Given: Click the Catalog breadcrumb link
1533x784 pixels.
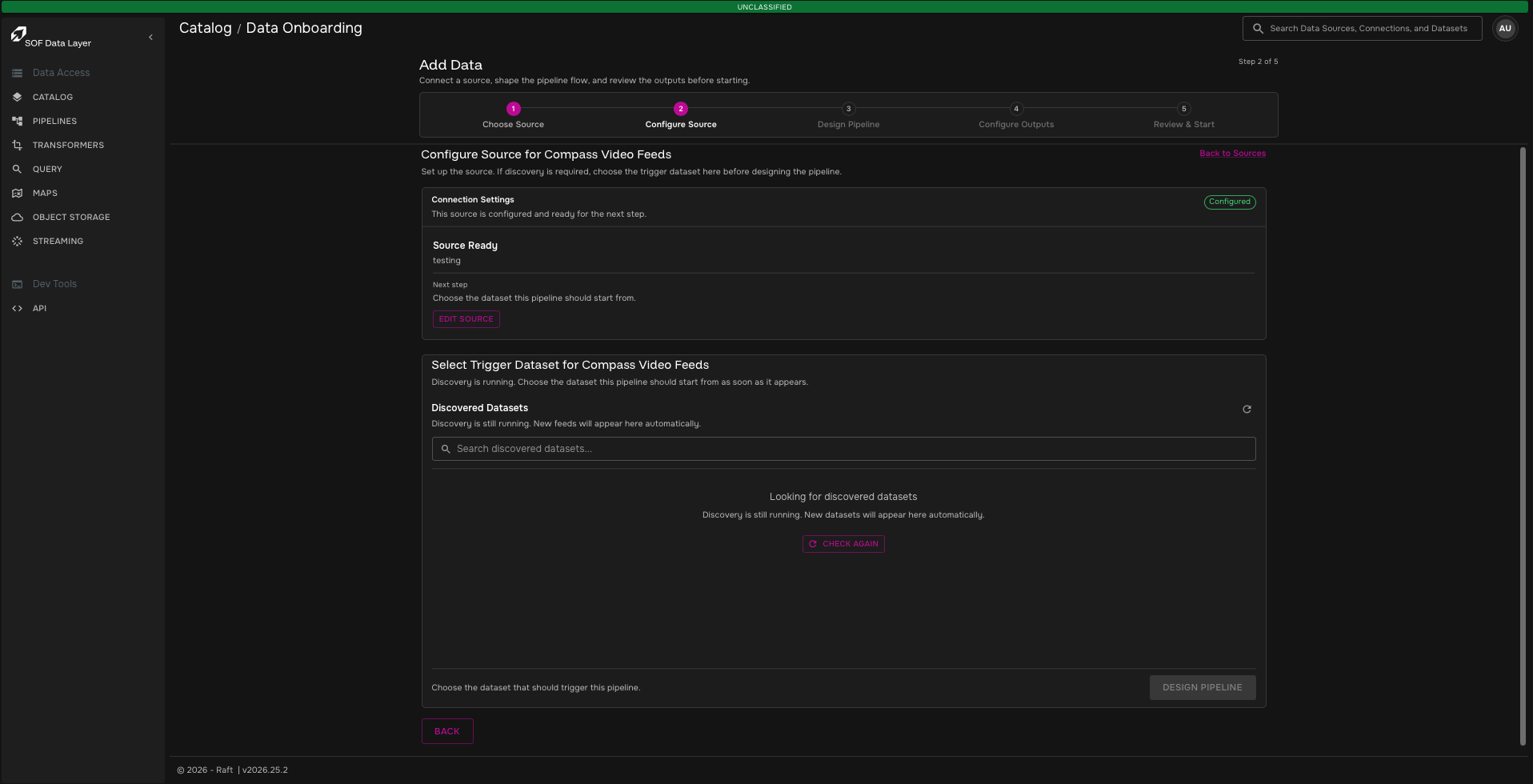Looking at the screenshot, I should click(x=205, y=28).
